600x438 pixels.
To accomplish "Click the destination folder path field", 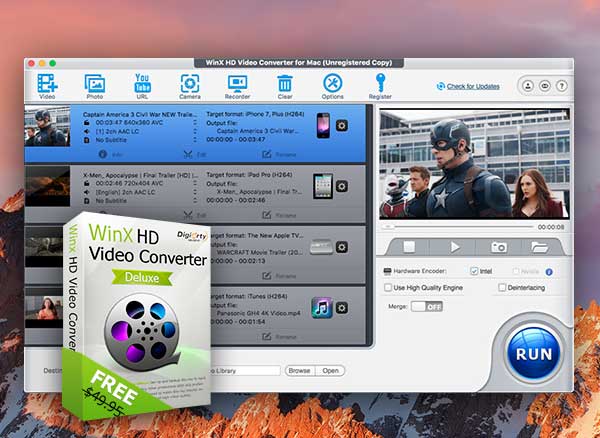I will [246, 370].
